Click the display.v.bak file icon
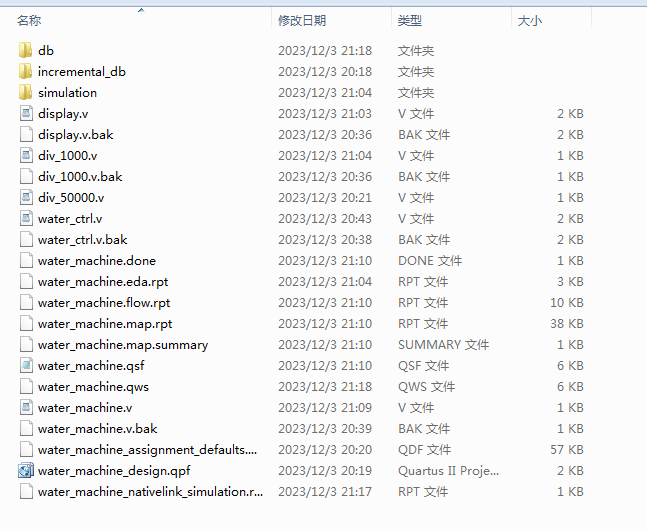Screen dimensions: 647x531 (x=26, y=135)
